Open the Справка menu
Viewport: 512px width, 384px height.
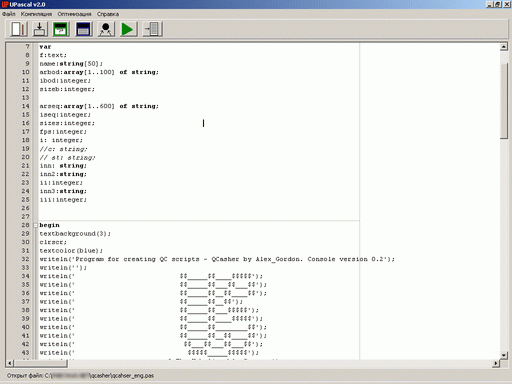(108, 14)
